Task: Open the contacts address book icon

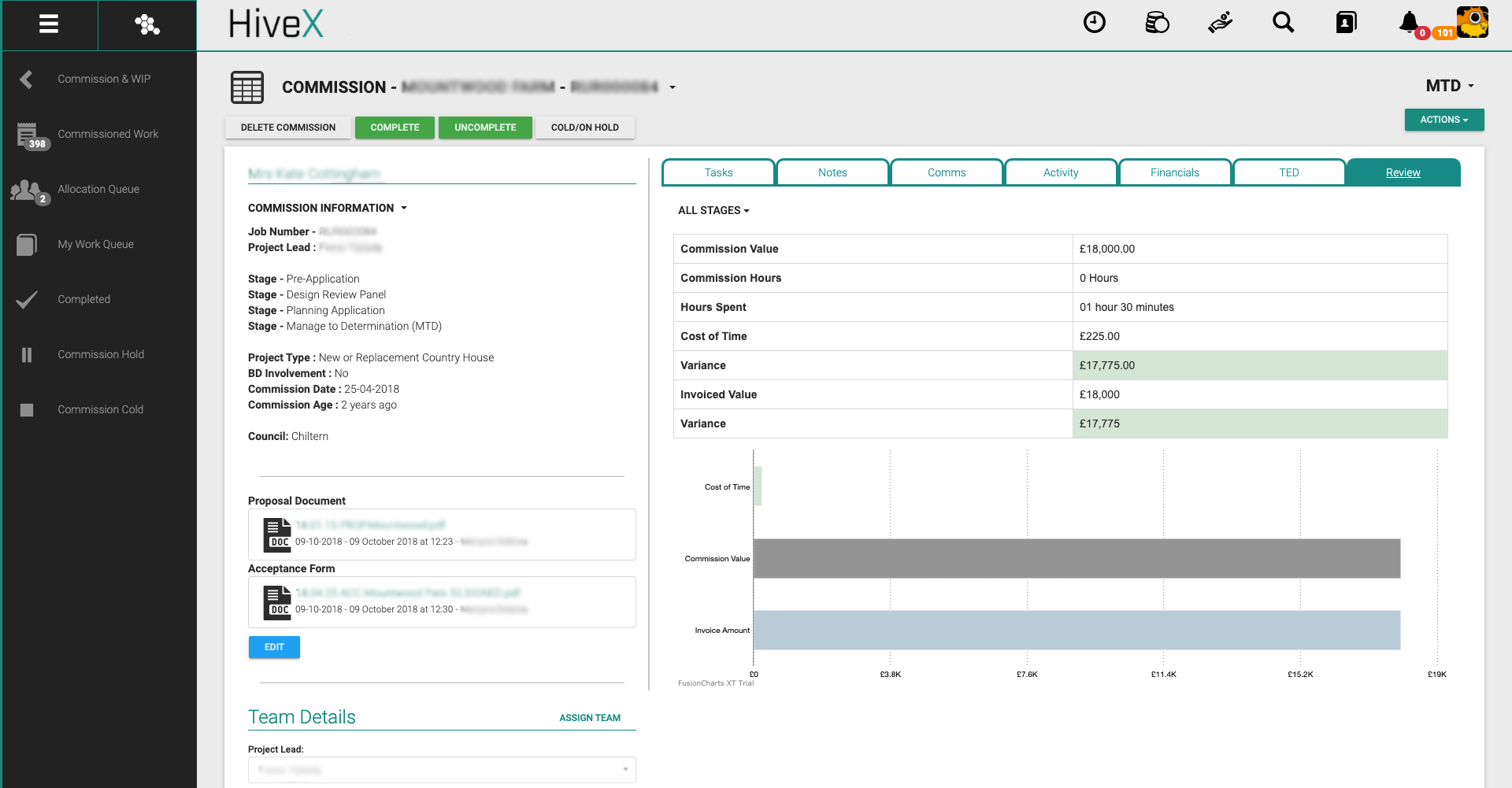Action: [1346, 23]
